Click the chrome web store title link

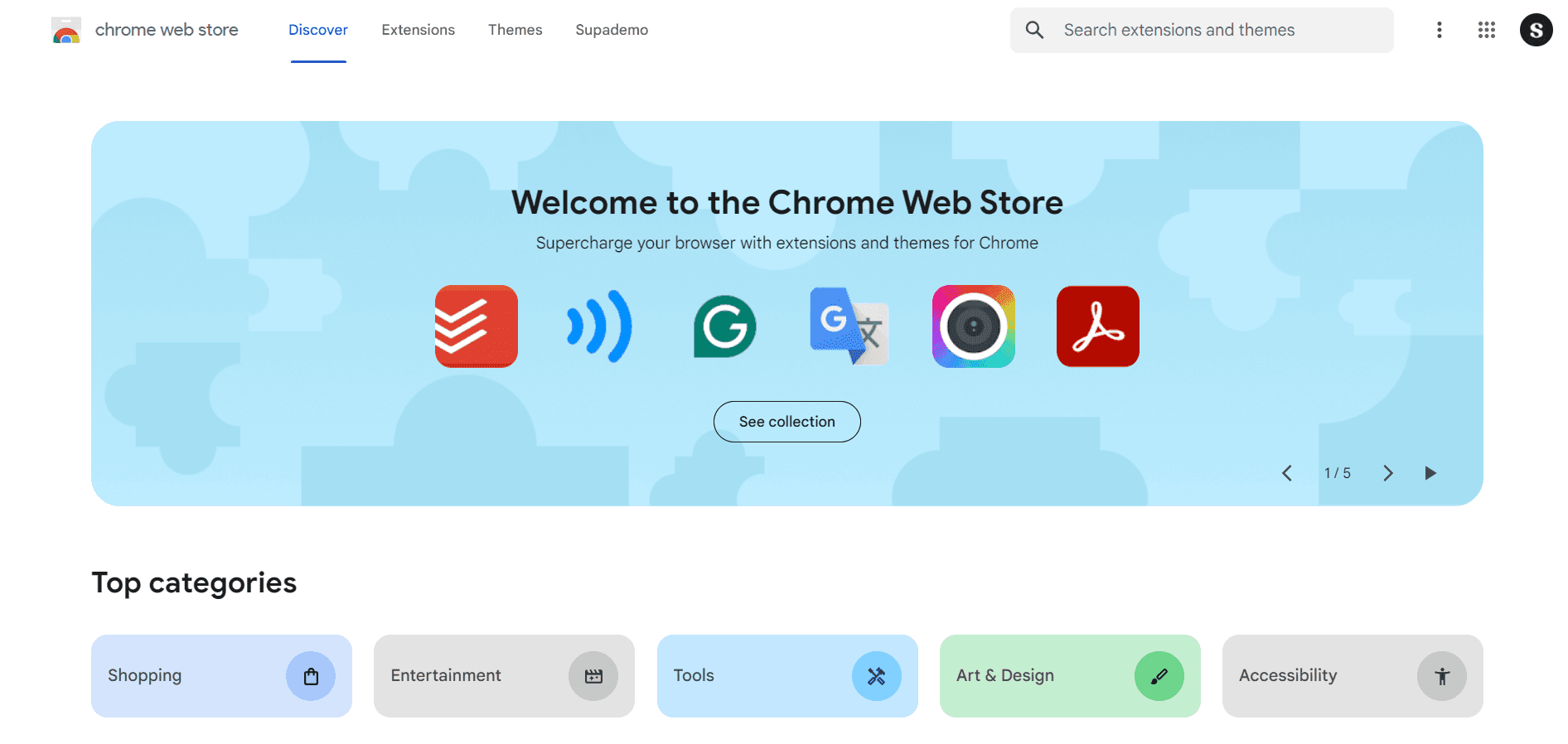click(167, 30)
